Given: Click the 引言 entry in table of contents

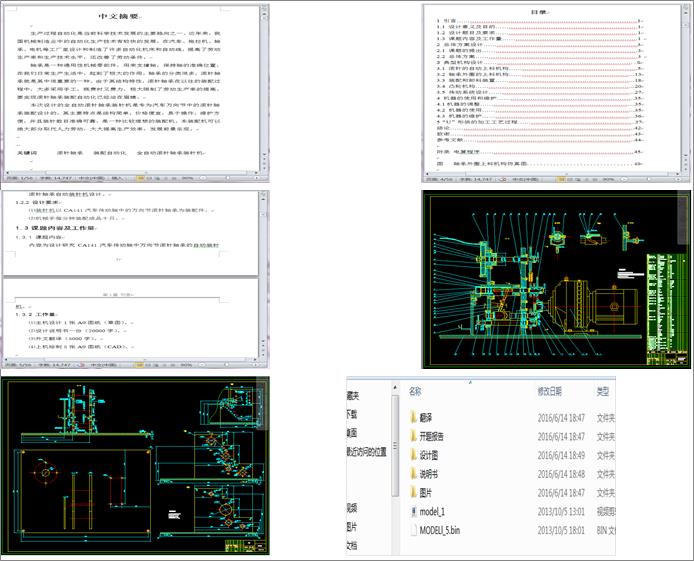Looking at the screenshot, I should (x=445, y=19).
